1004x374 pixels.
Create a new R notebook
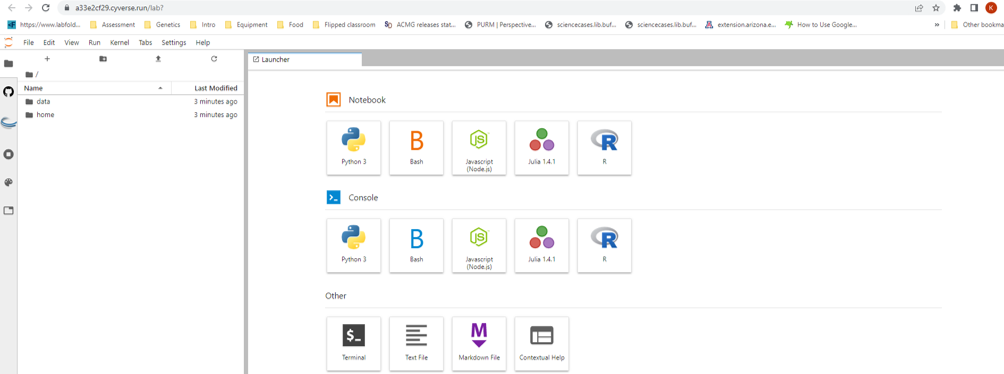[604, 147]
